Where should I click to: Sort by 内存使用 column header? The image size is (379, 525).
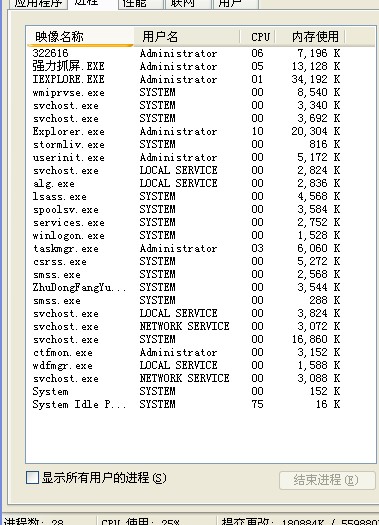tap(310, 36)
